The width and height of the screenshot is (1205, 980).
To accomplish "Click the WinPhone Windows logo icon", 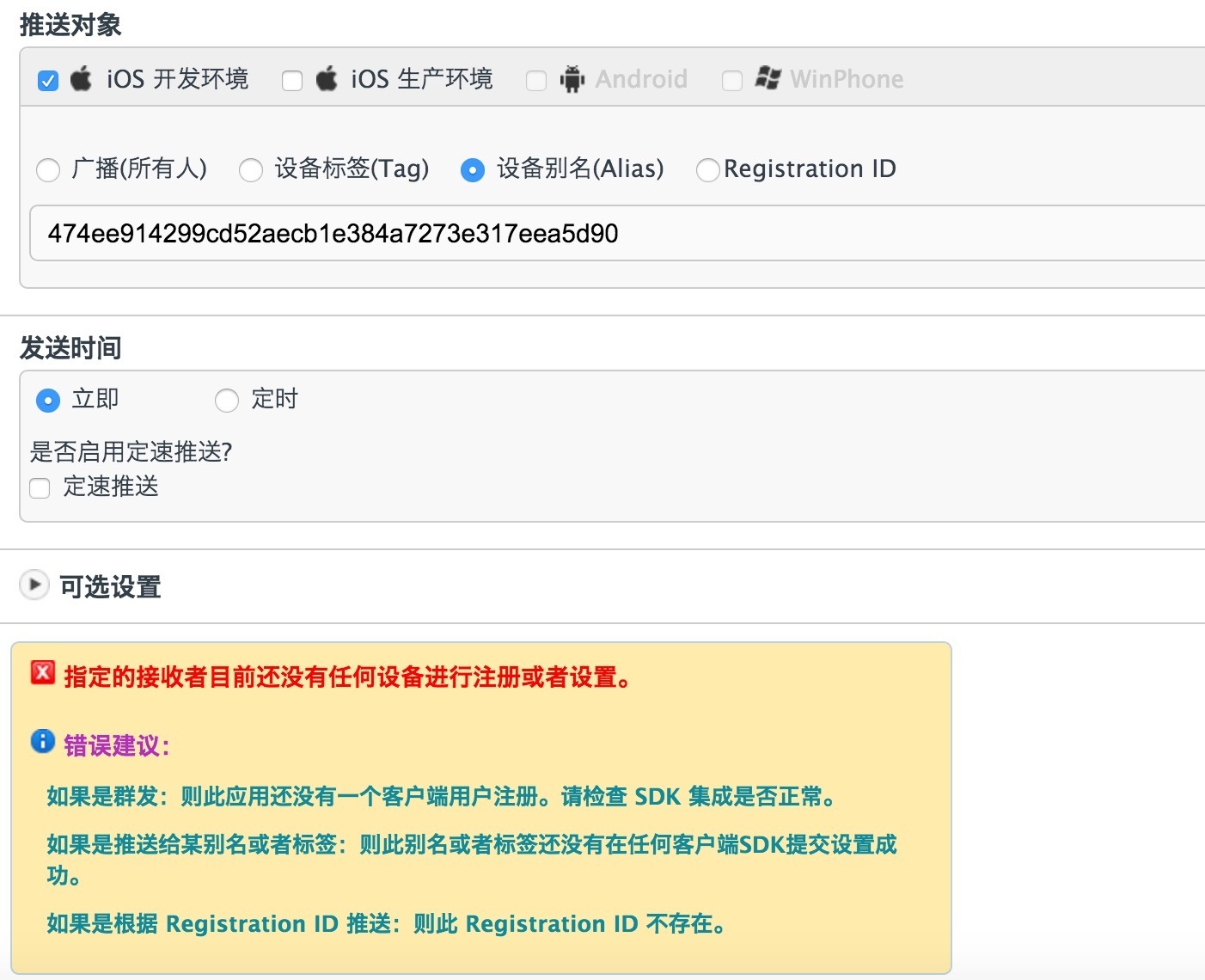I will (768, 78).
